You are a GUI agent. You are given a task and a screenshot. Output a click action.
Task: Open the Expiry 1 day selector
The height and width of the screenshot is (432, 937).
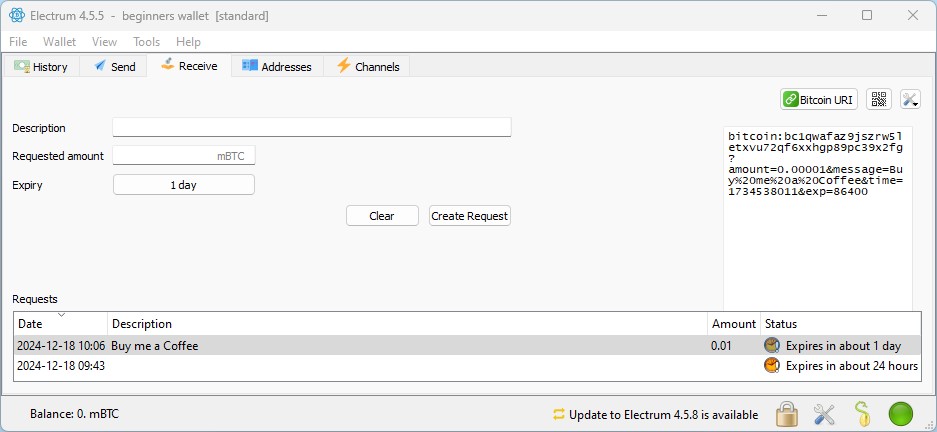coord(184,185)
